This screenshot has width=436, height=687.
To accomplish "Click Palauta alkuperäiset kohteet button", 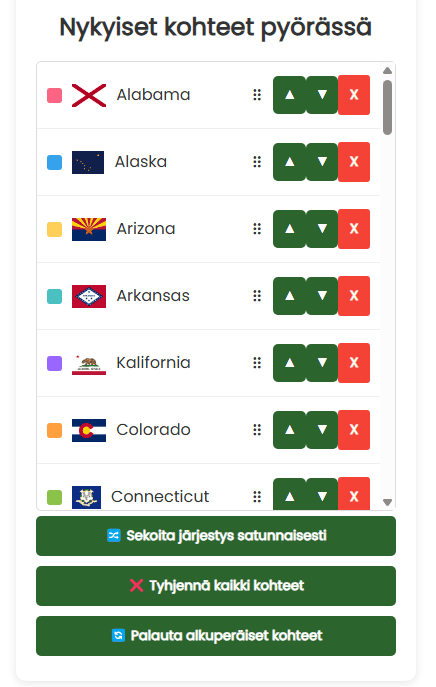I will point(216,636).
